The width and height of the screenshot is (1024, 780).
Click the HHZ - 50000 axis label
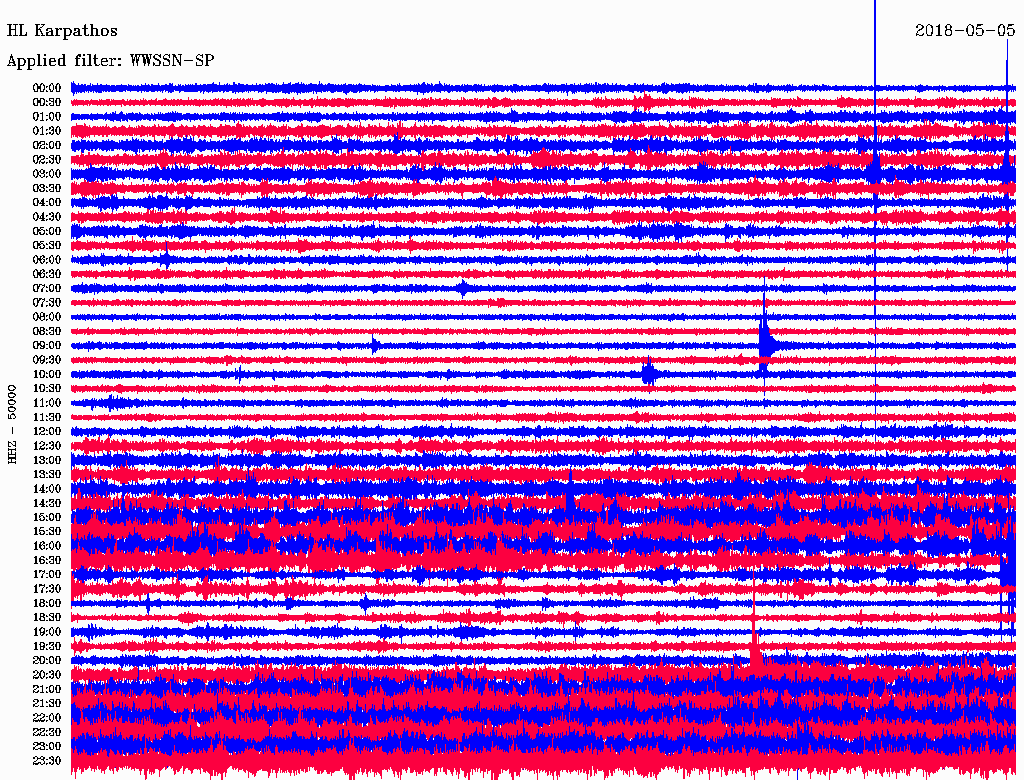[12, 424]
